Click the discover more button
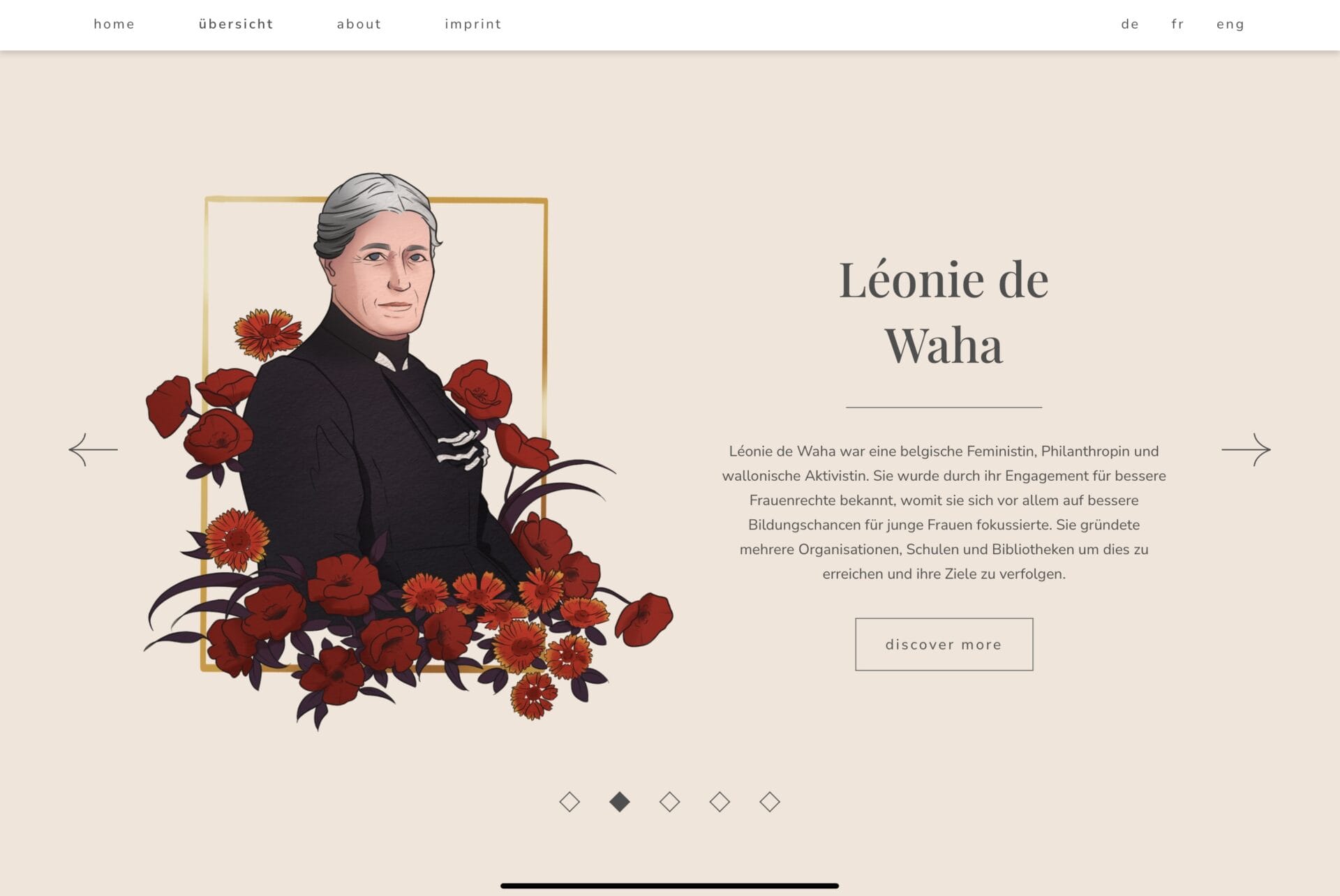This screenshot has width=1340, height=896. point(944,644)
